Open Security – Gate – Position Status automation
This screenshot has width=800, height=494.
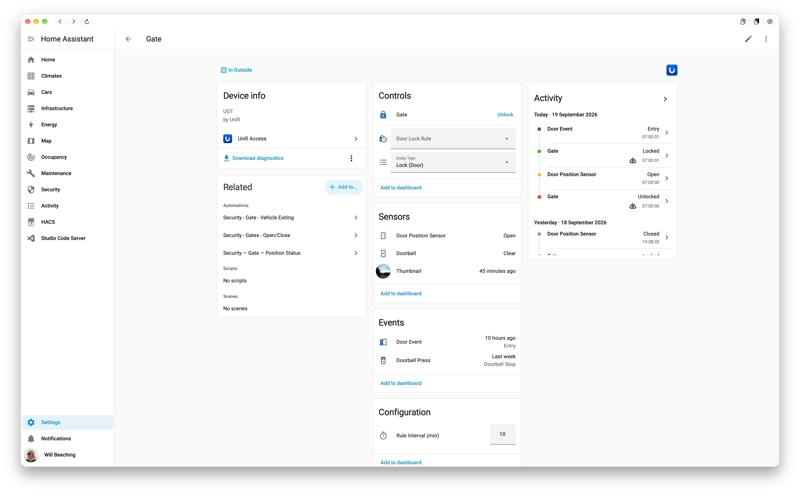tap(291, 253)
